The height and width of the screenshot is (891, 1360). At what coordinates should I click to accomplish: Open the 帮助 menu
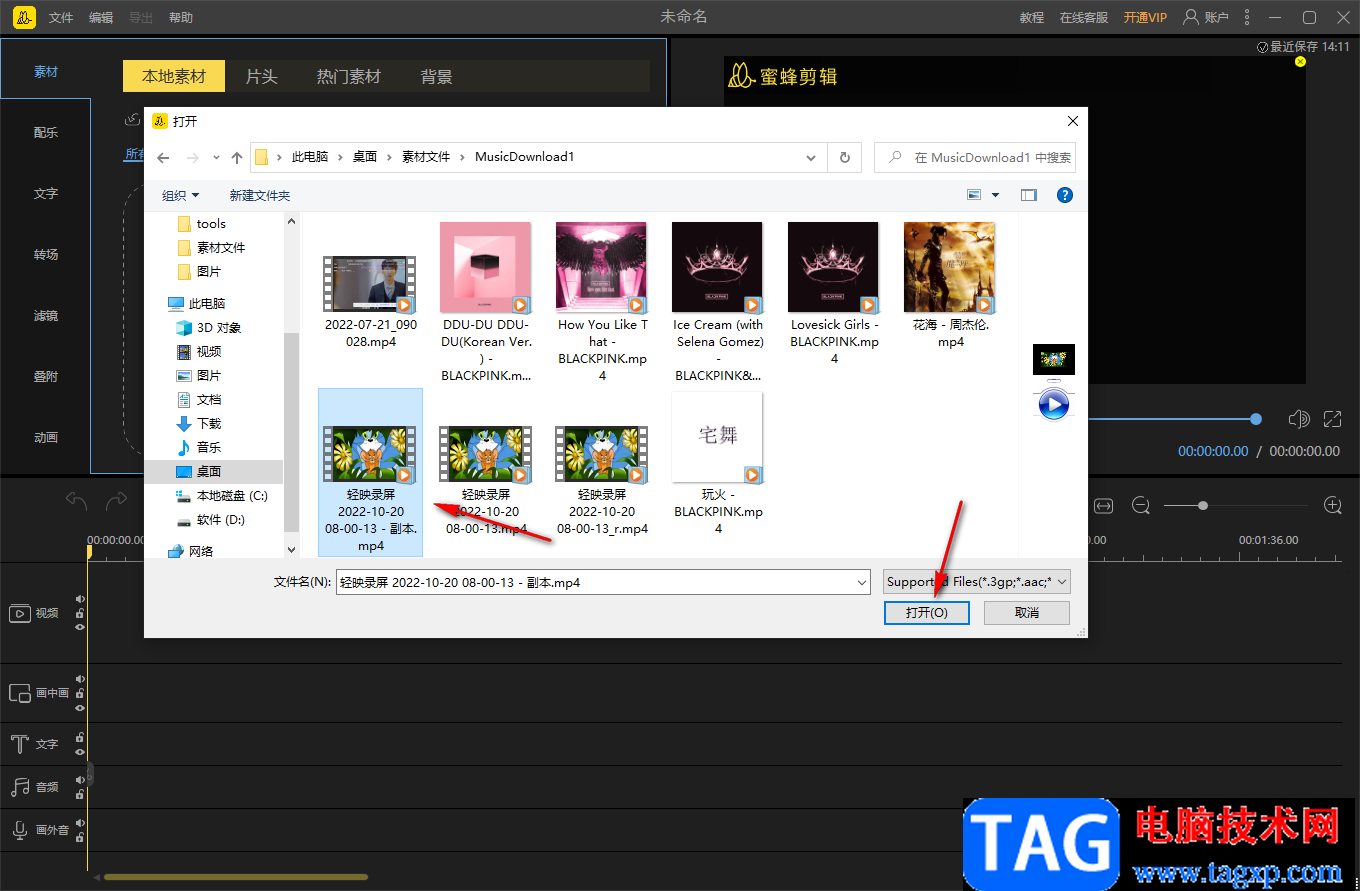coord(181,17)
